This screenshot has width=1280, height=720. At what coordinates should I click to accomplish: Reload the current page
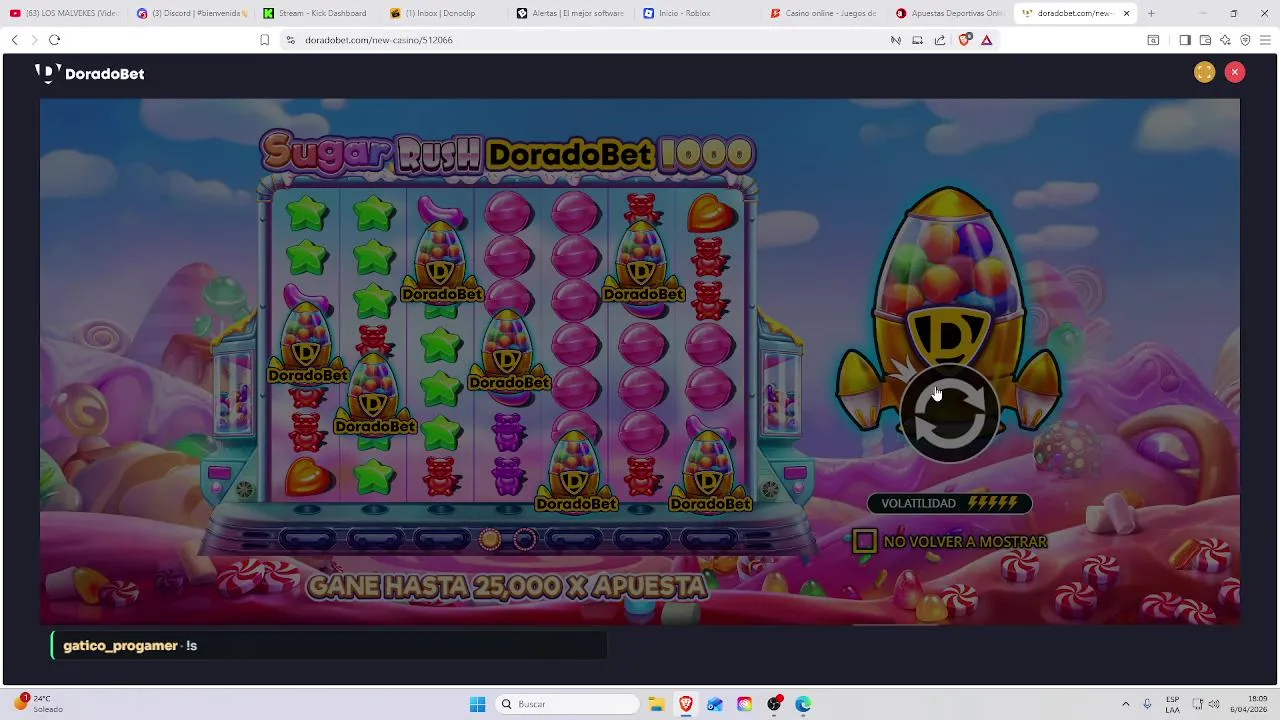[x=54, y=40]
